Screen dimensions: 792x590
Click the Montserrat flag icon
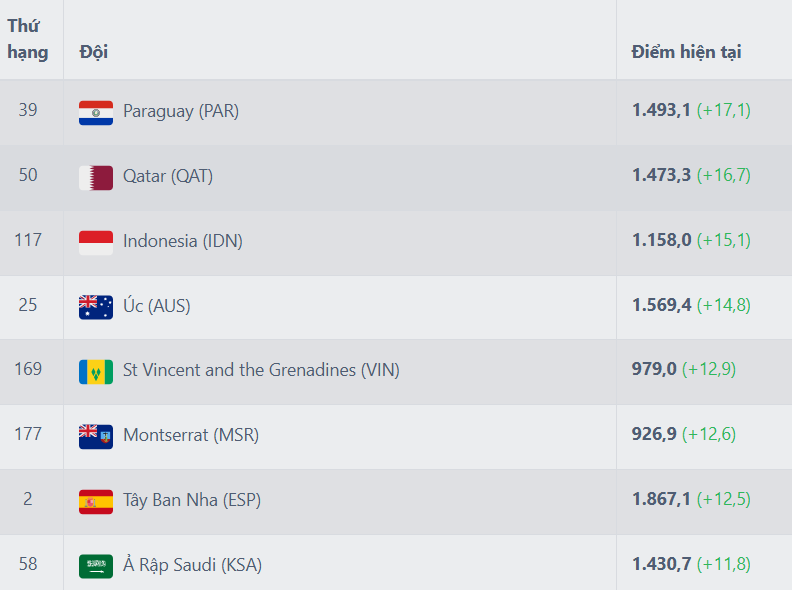96,437
